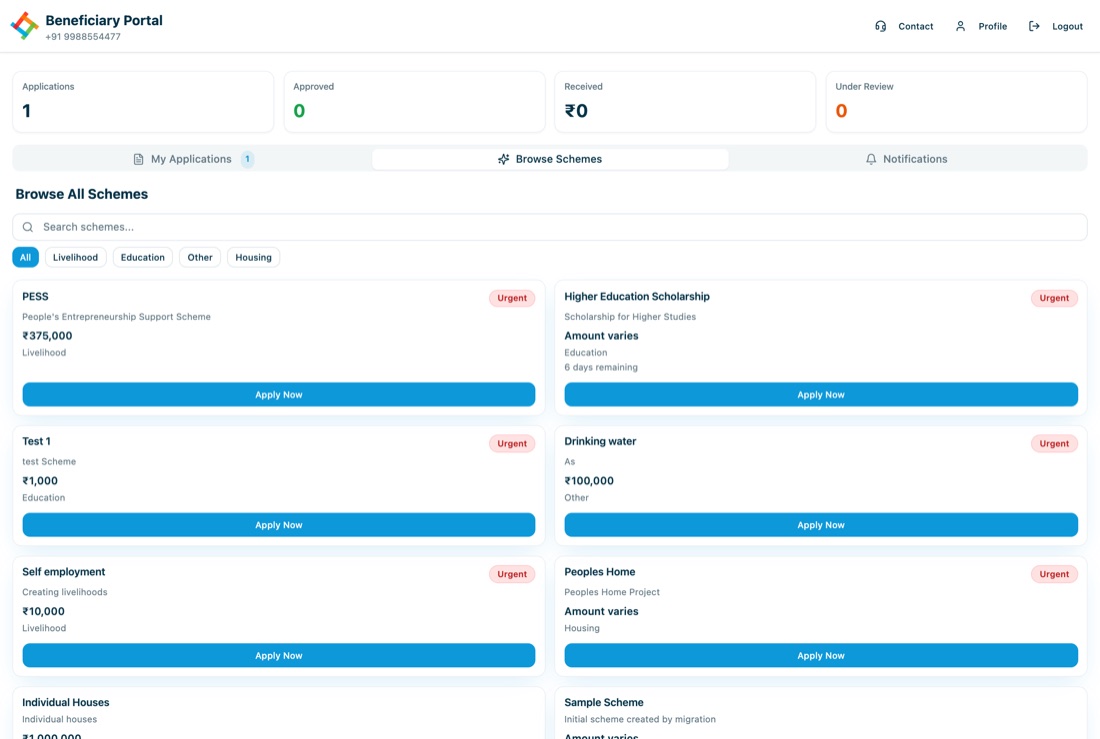Click the Urgent badge on Peoples Home
1100x739 pixels.
click(1054, 574)
